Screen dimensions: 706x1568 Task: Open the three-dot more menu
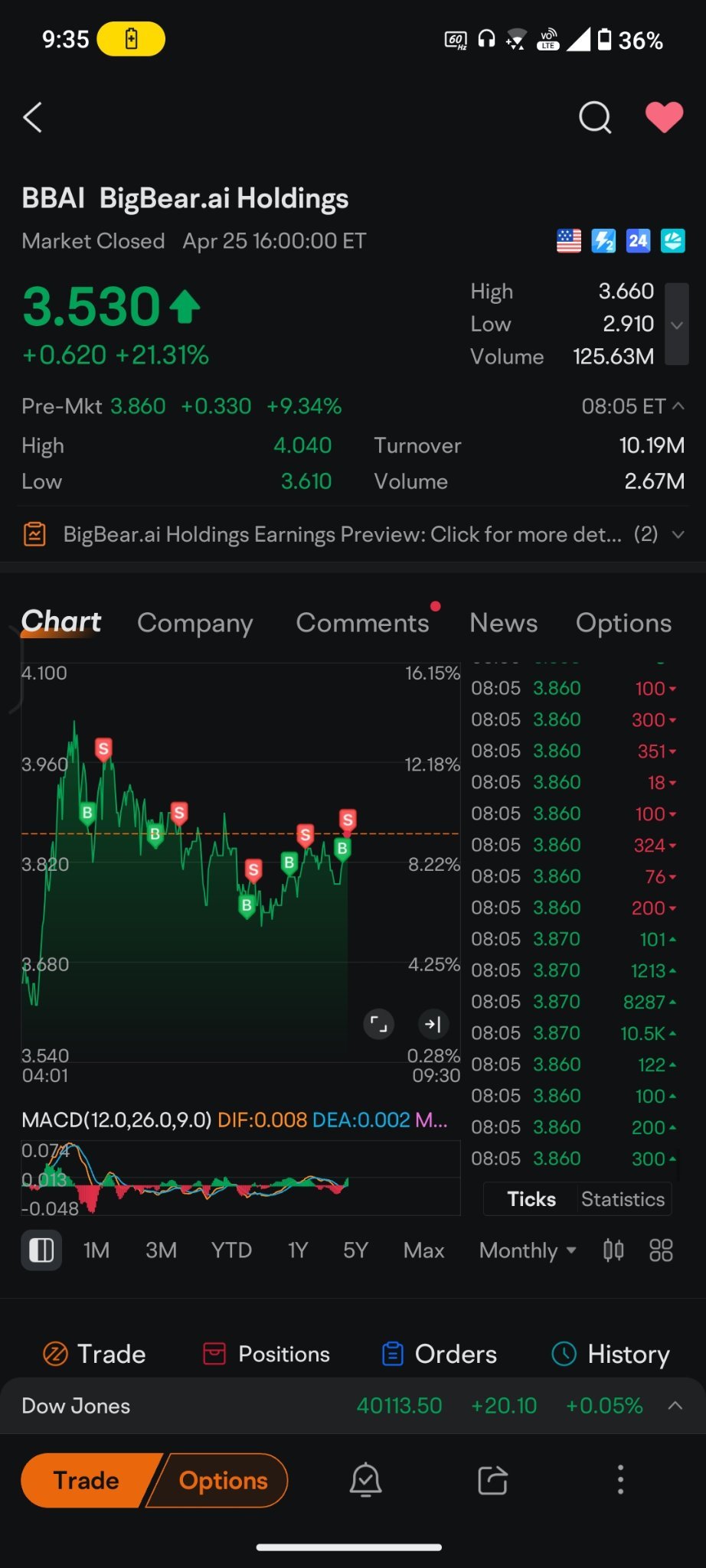(x=620, y=1480)
